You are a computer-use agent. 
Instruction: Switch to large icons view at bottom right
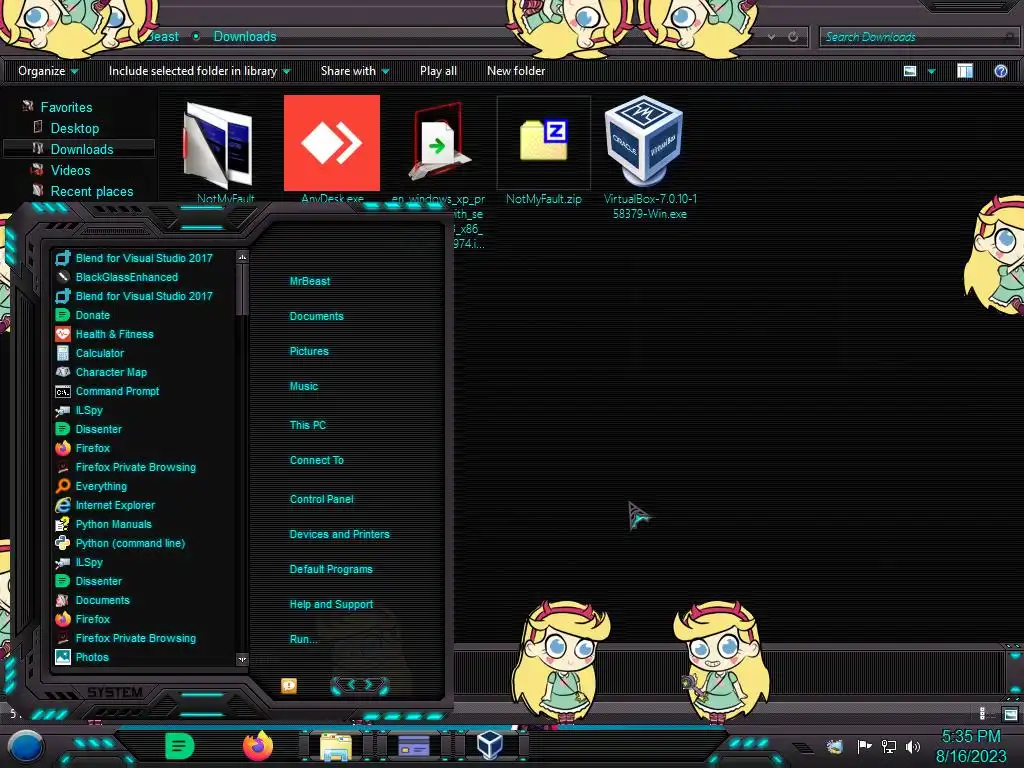point(1011,714)
